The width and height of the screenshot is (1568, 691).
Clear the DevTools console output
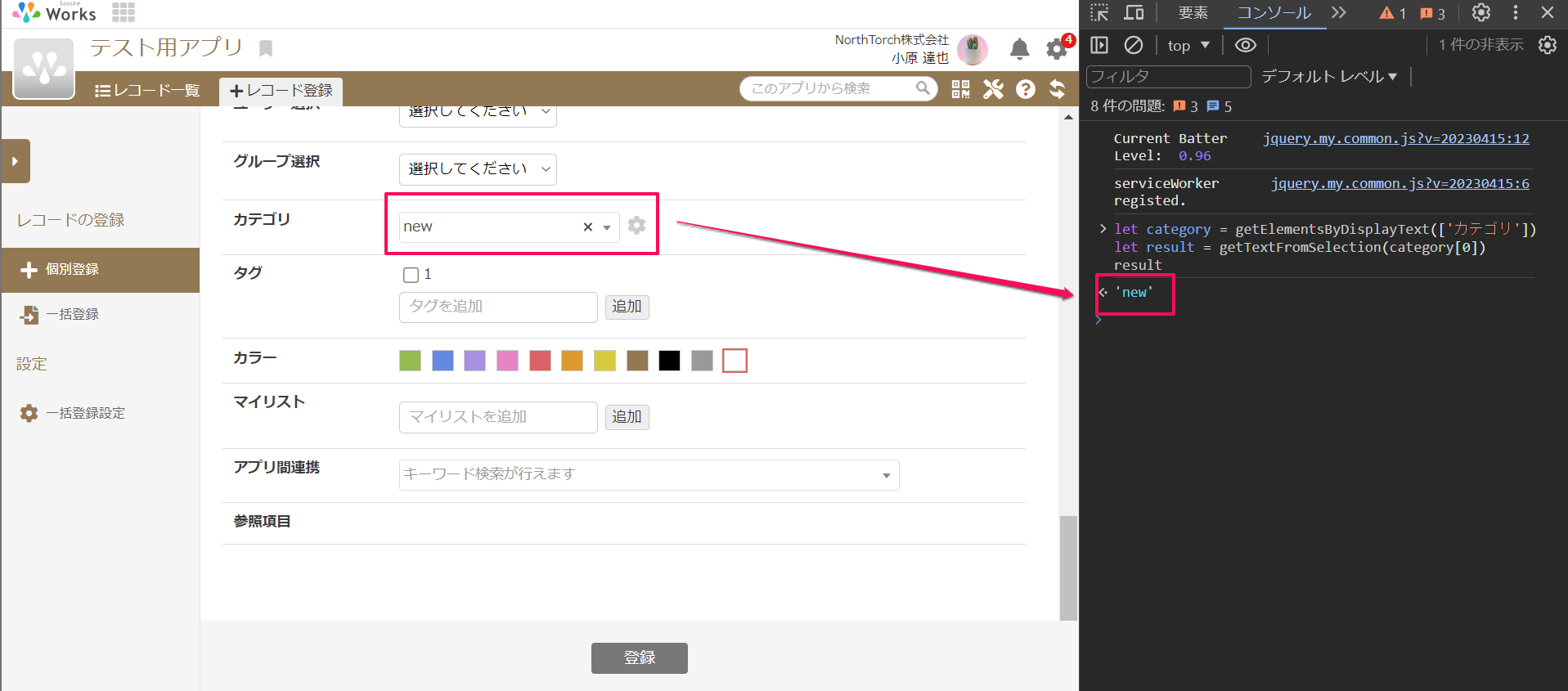pyautogui.click(x=1133, y=45)
